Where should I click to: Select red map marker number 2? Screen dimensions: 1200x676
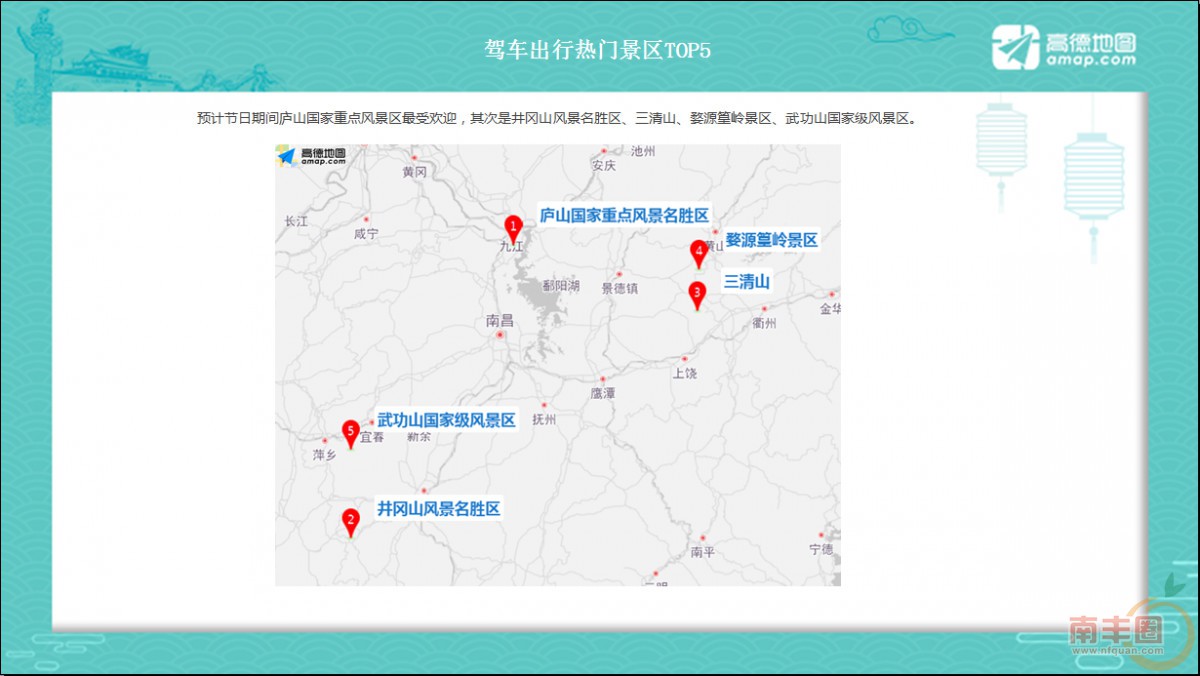click(x=350, y=520)
